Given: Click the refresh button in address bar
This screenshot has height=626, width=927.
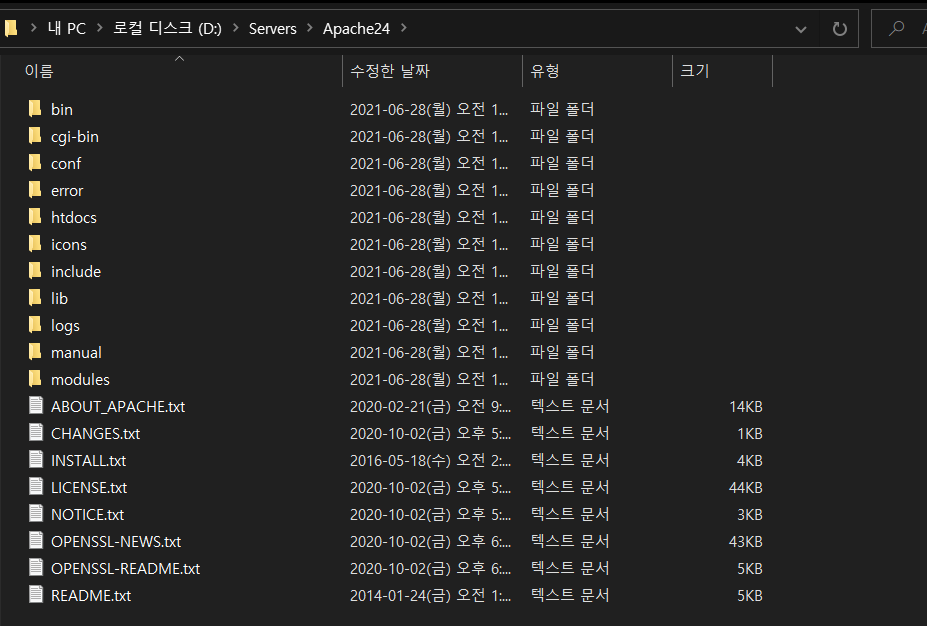Looking at the screenshot, I should [x=840, y=29].
